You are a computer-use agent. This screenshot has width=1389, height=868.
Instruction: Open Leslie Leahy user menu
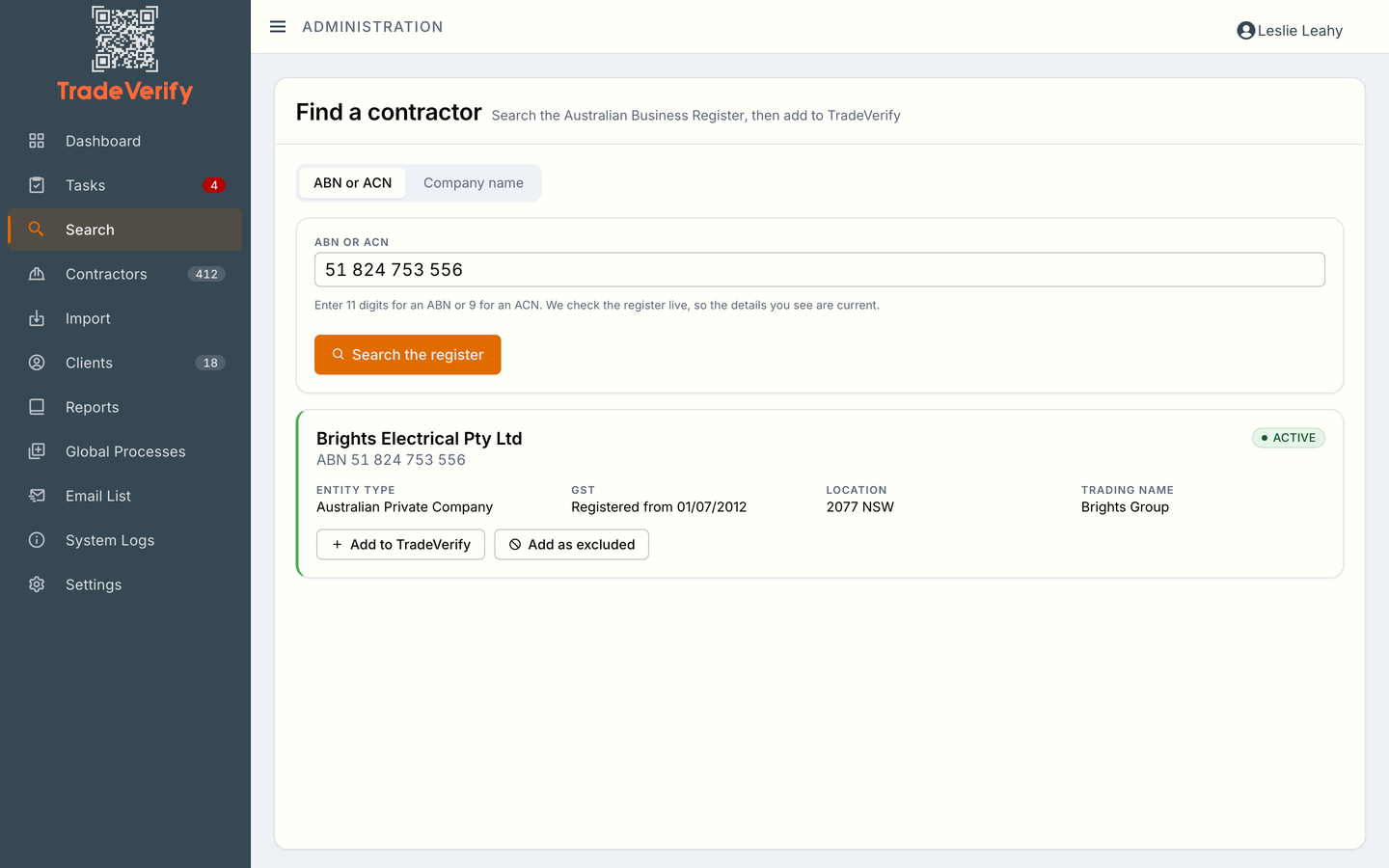(1290, 31)
